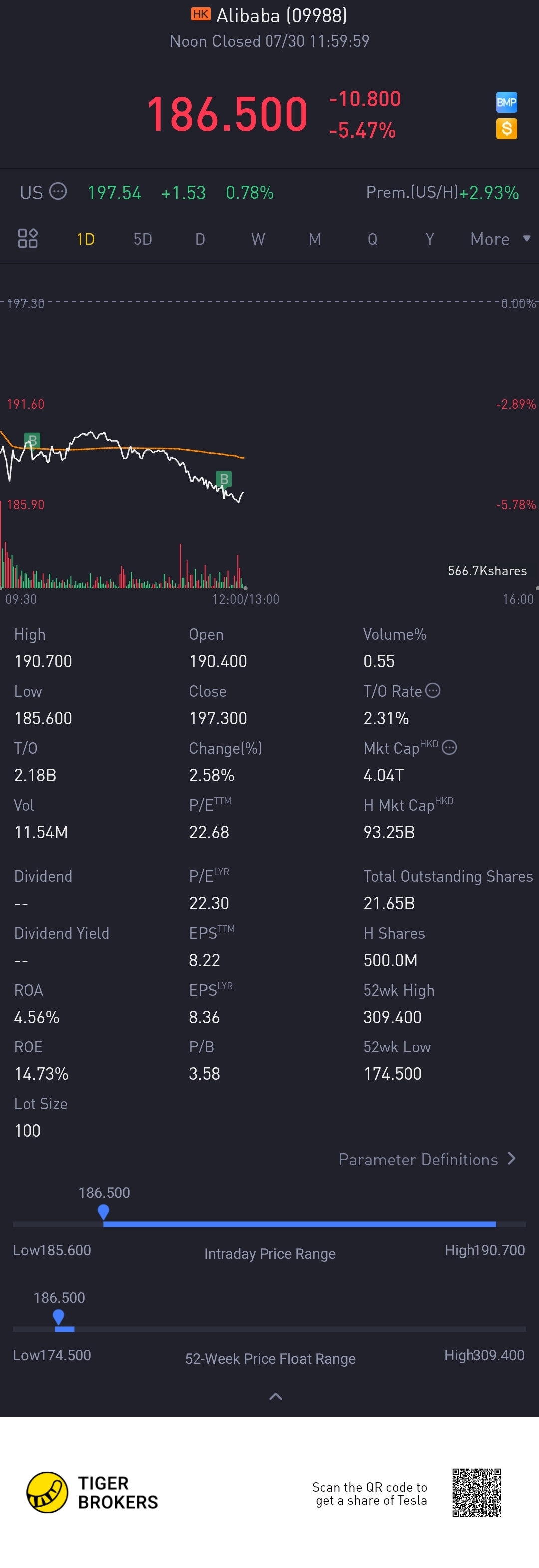
Task: Open the More chart periods dropdown
Action: (500, 239)
